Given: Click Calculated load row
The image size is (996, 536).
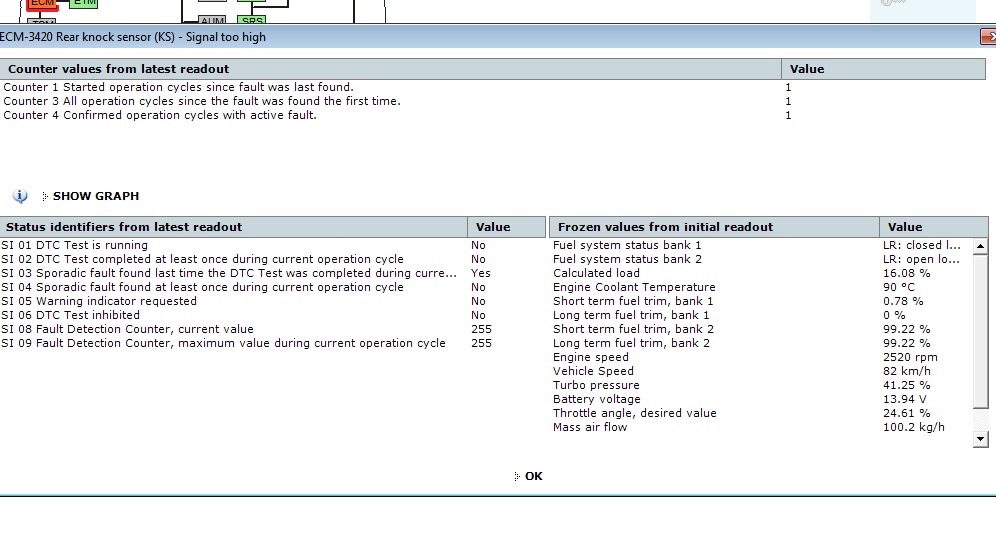Looking at the screenshot, I should pyautogui.click(x=761, y=273).
